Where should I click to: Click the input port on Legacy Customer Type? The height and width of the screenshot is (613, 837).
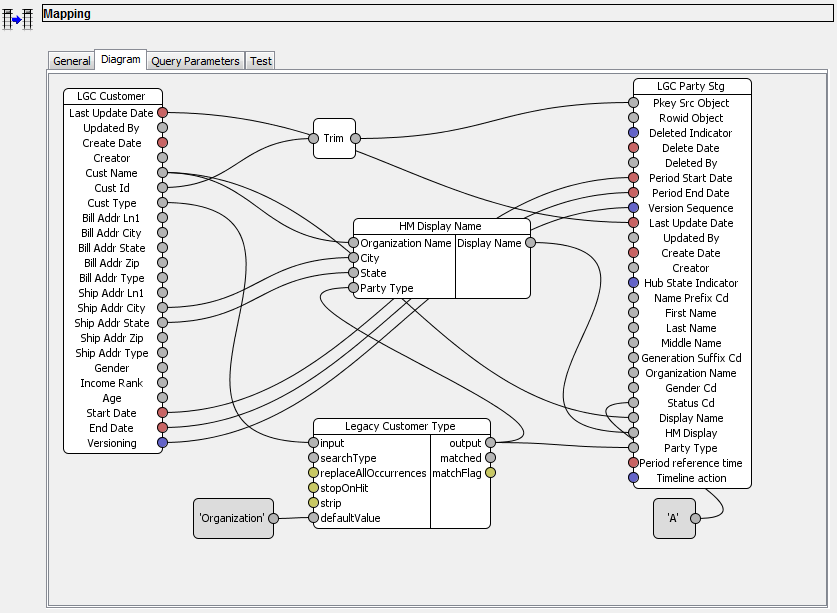312,443
